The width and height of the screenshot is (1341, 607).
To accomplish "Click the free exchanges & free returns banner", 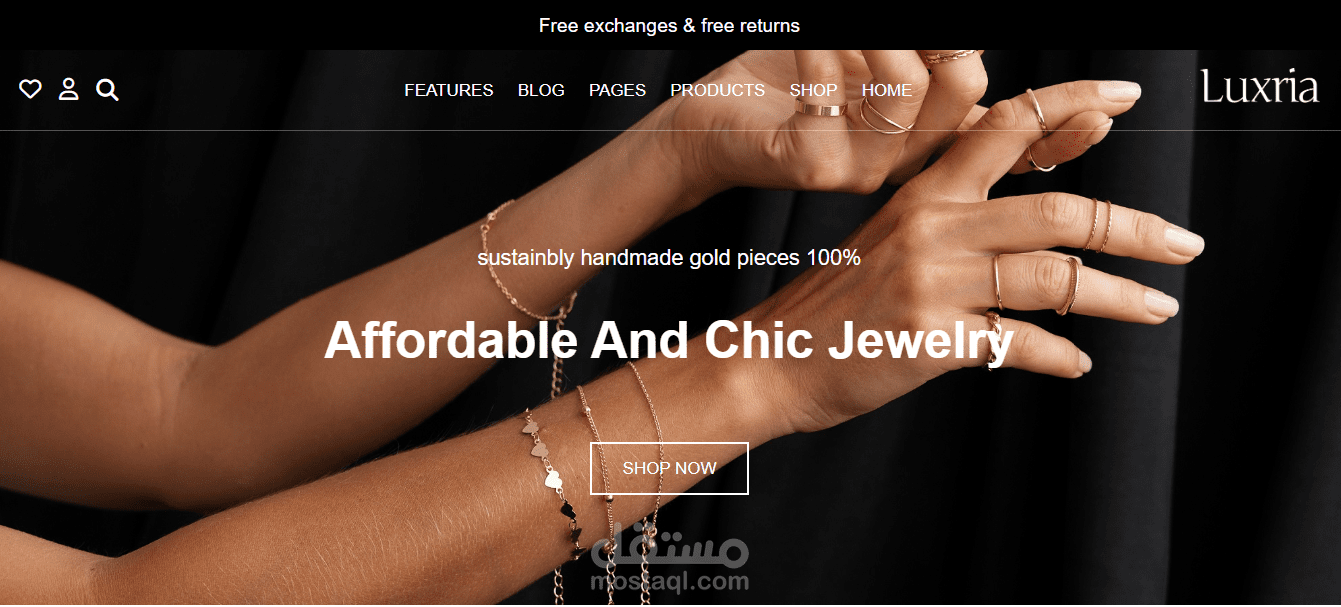I will [669, 25].
